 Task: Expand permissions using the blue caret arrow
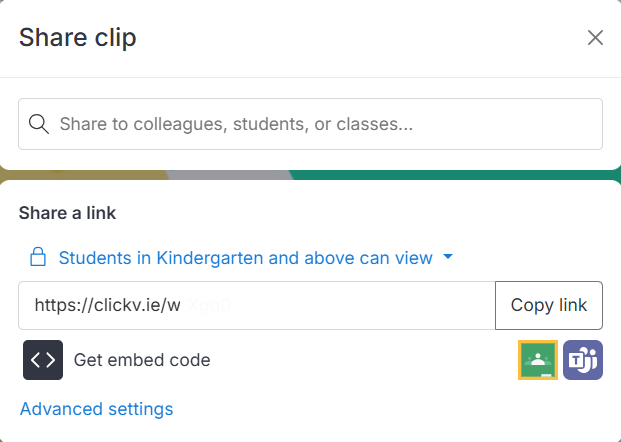(448, 257)
